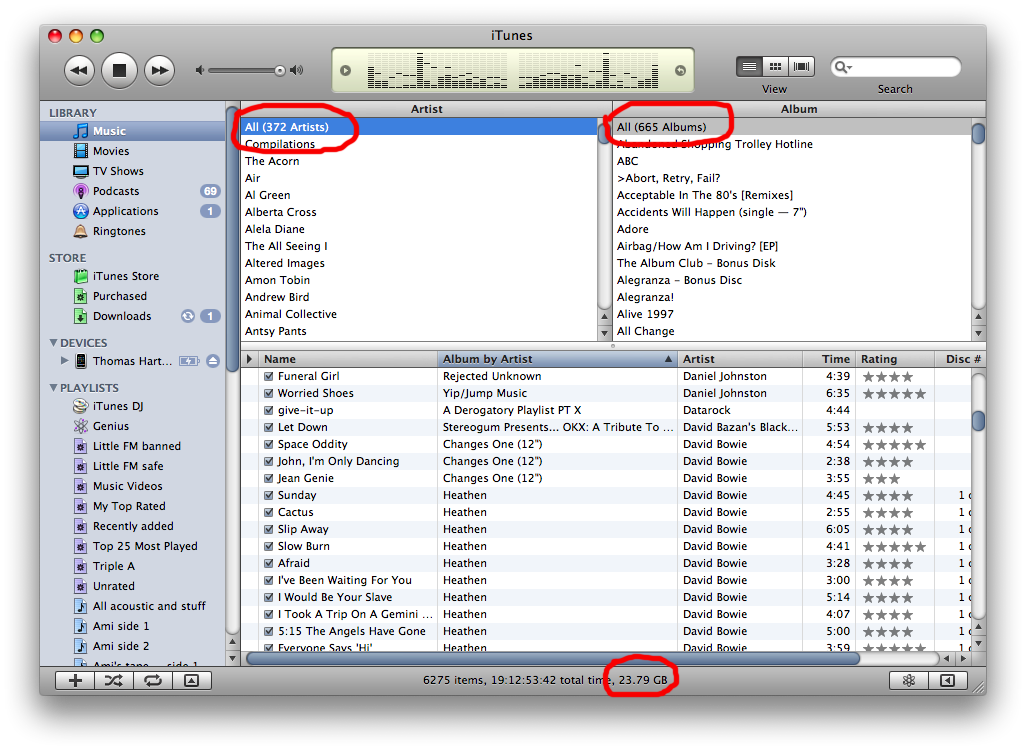Sort by the Name column header
1026x750 pixels.
(x=348, y=359)
